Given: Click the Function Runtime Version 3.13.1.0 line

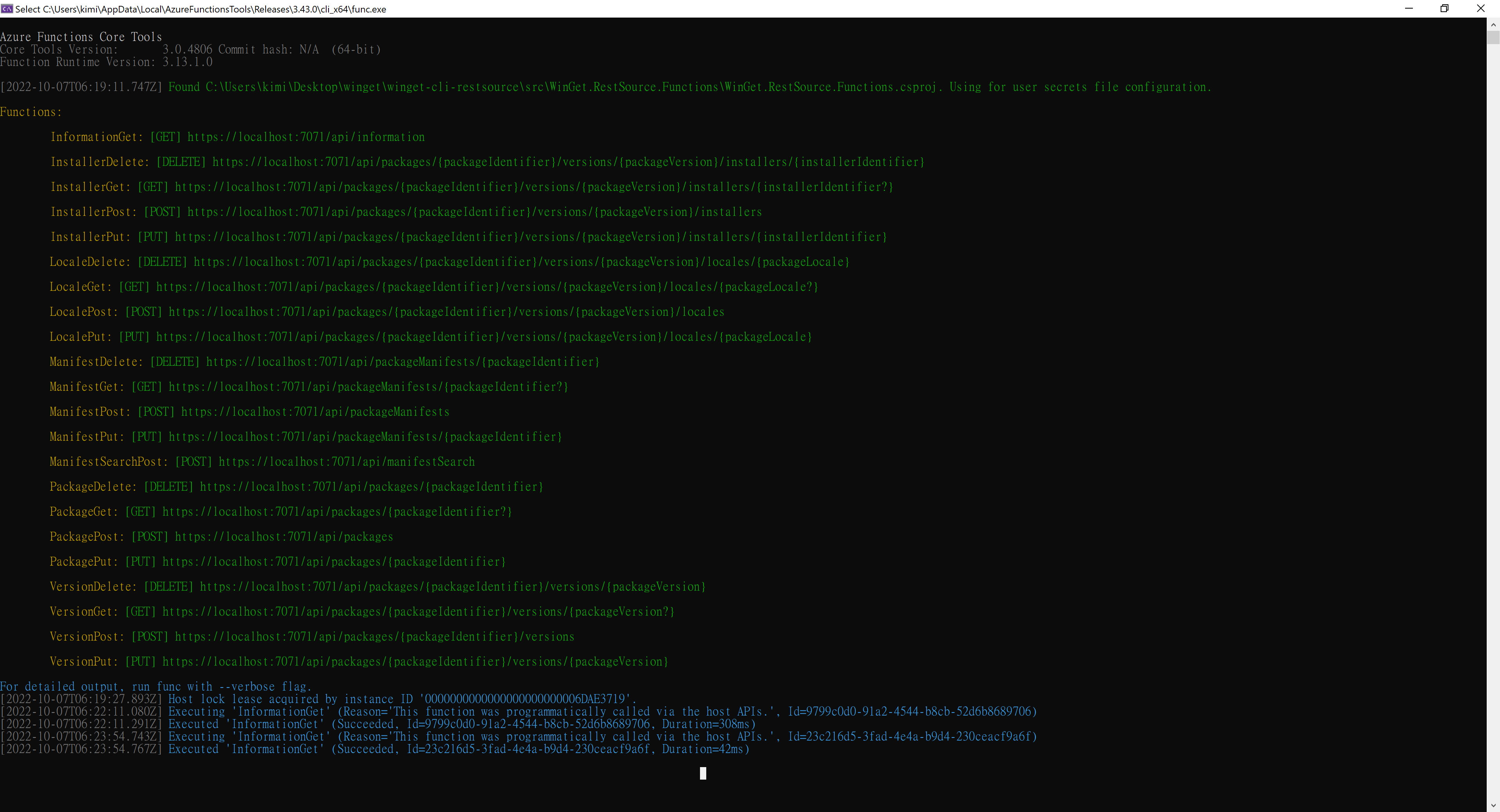Looking at the screenshot, I should coord(107,62).
